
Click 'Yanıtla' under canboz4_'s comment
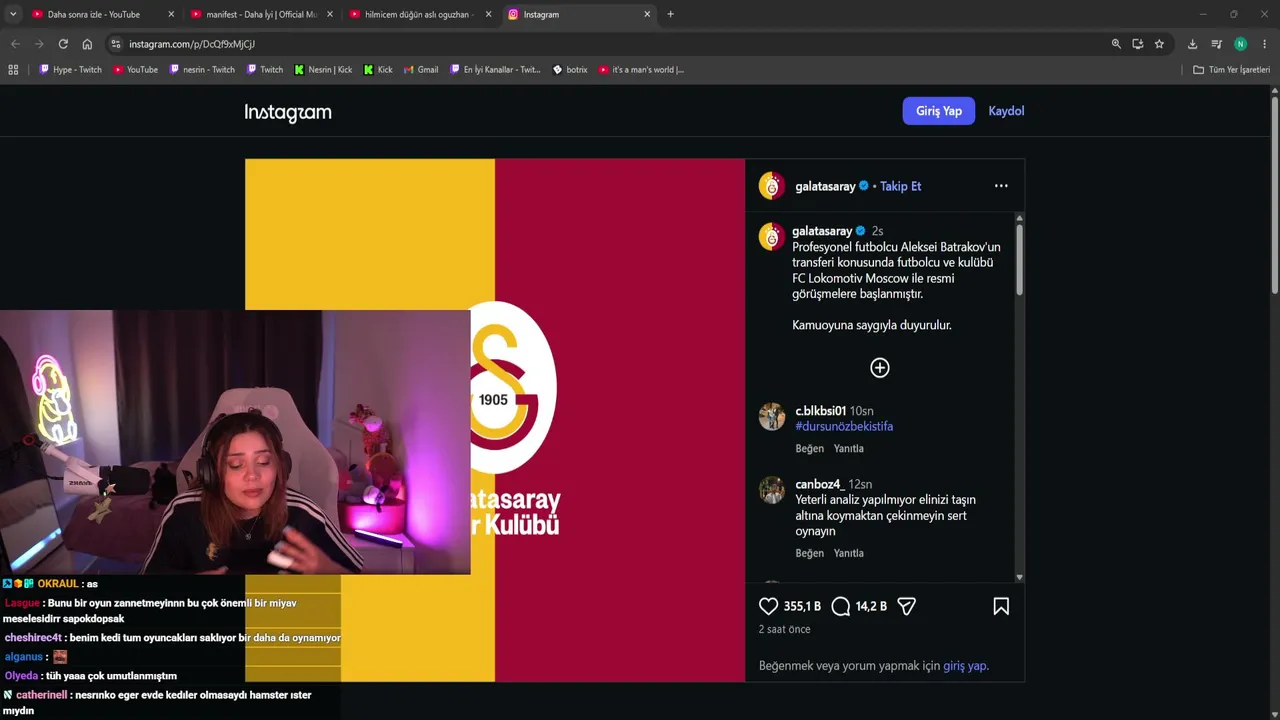[x=849, y=553]
